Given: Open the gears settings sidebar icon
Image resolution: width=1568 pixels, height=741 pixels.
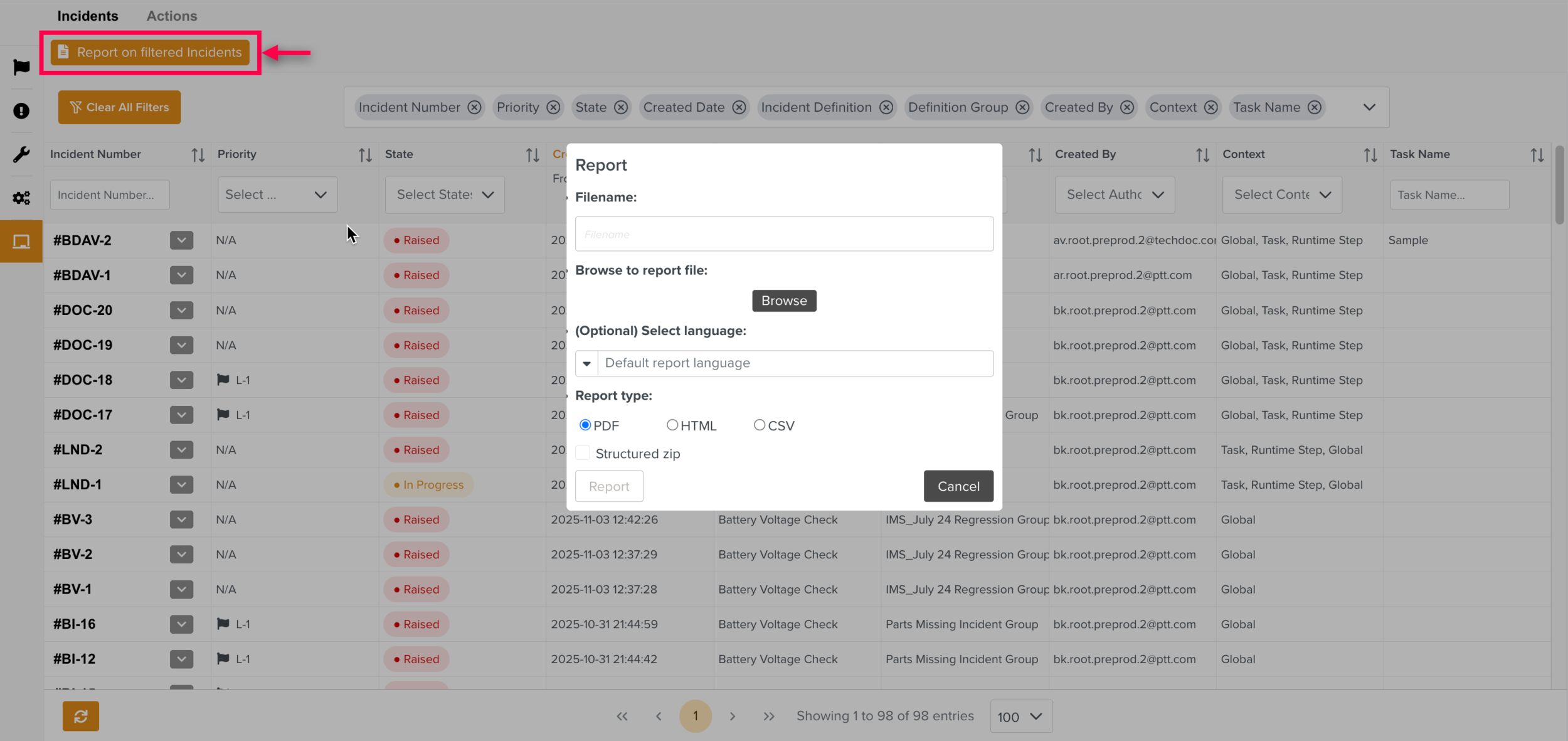Looking at the screenshot, I should [x=21, y=198].
